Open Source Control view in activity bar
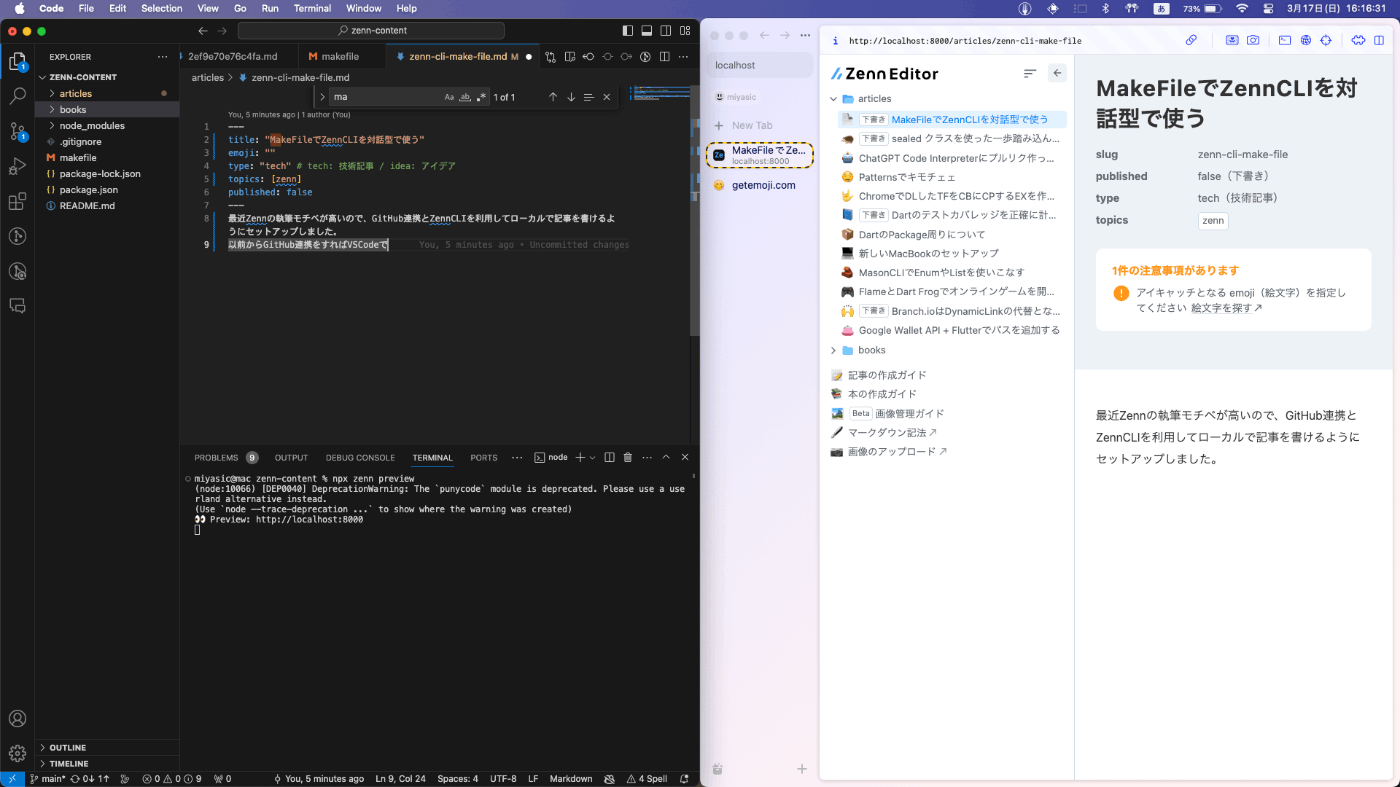The height and width of the screenshot is (787, 1400). (17, 131)
